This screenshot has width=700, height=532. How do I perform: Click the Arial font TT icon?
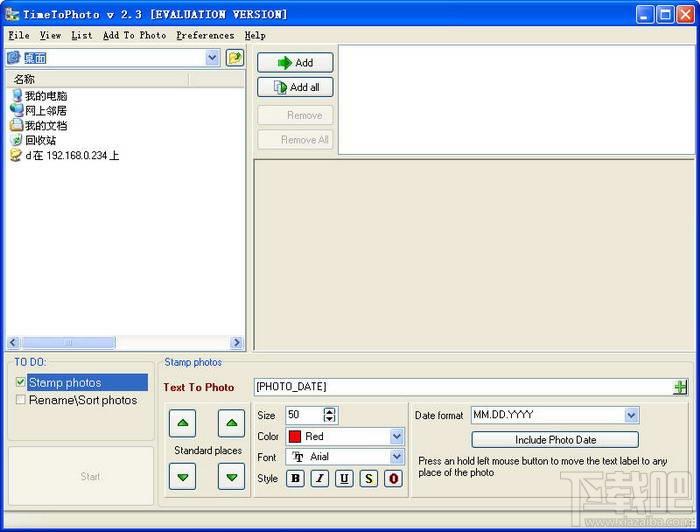pos(298,457)
